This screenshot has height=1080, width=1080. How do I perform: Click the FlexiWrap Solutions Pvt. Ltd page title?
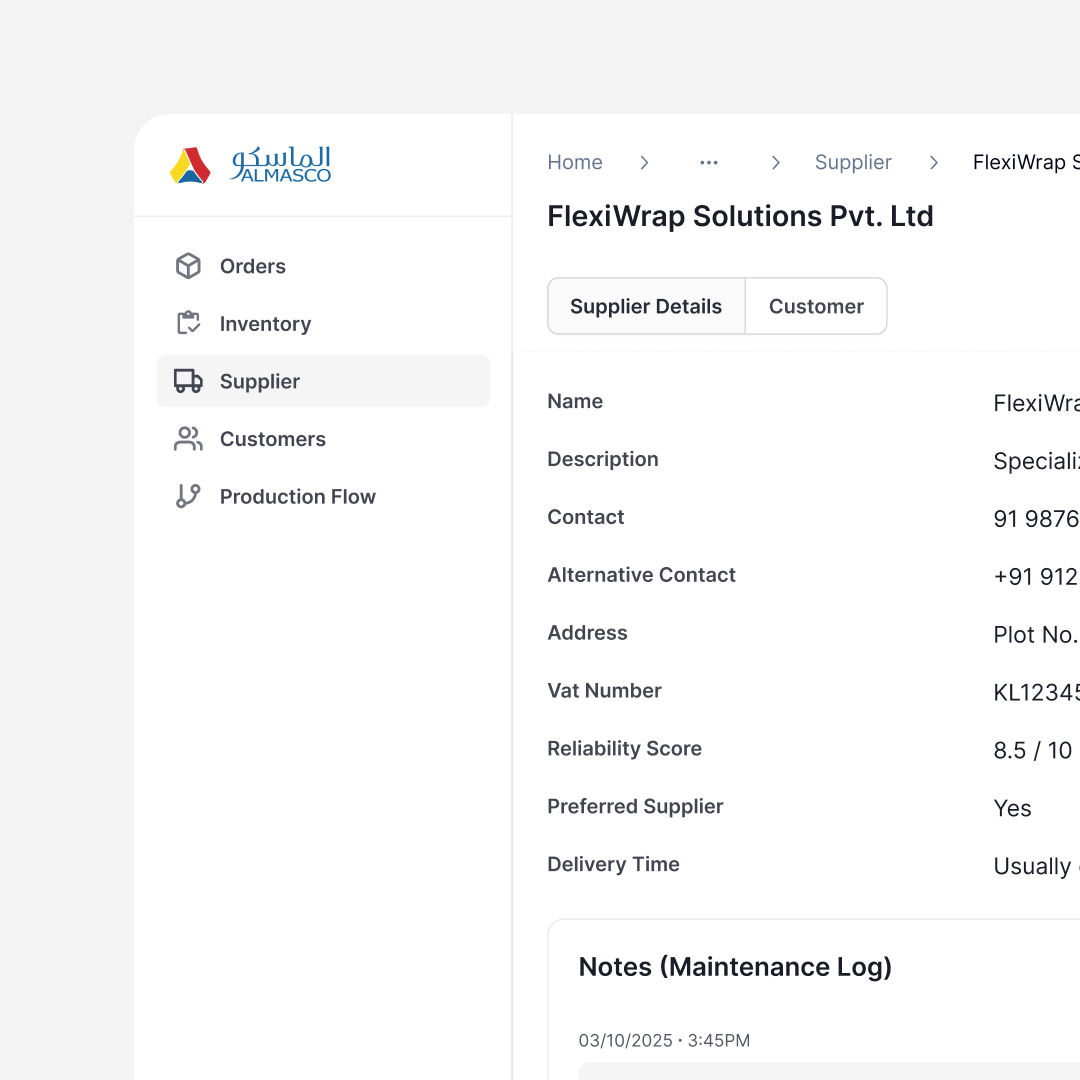740,216
